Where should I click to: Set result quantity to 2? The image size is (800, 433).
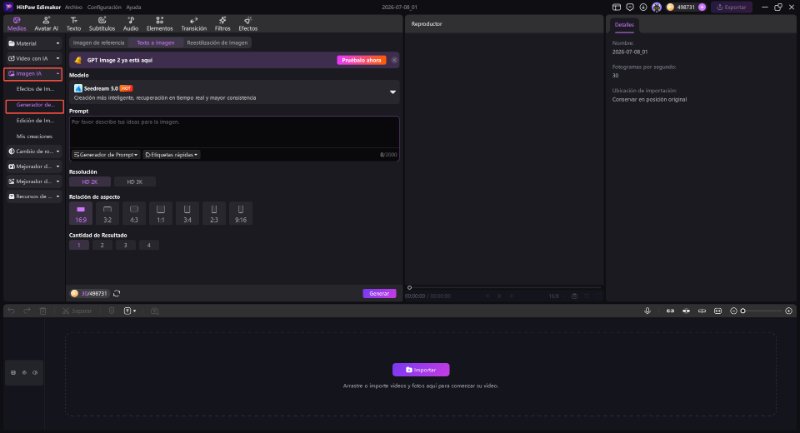coord(102,245)
